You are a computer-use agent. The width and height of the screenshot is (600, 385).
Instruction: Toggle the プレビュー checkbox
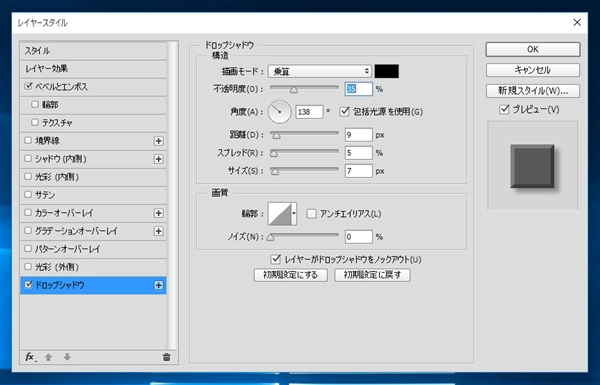coord(504,109)
